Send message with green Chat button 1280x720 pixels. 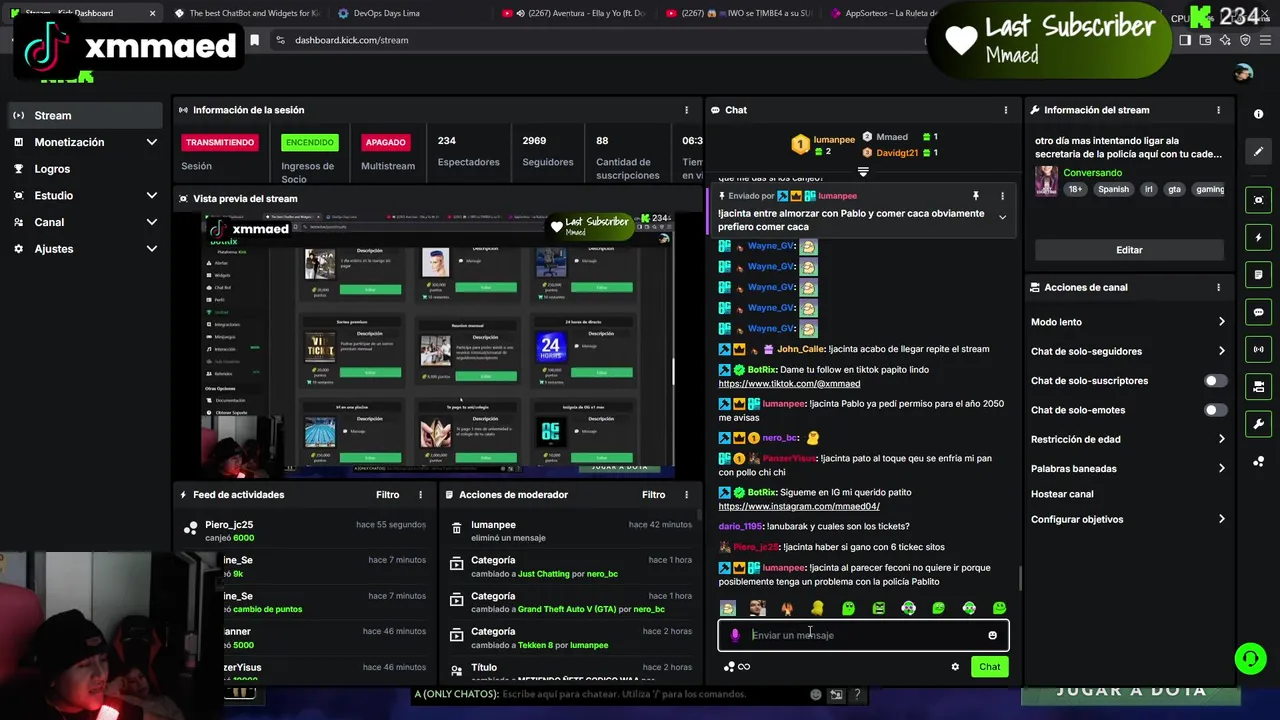(x=989, y=667)
